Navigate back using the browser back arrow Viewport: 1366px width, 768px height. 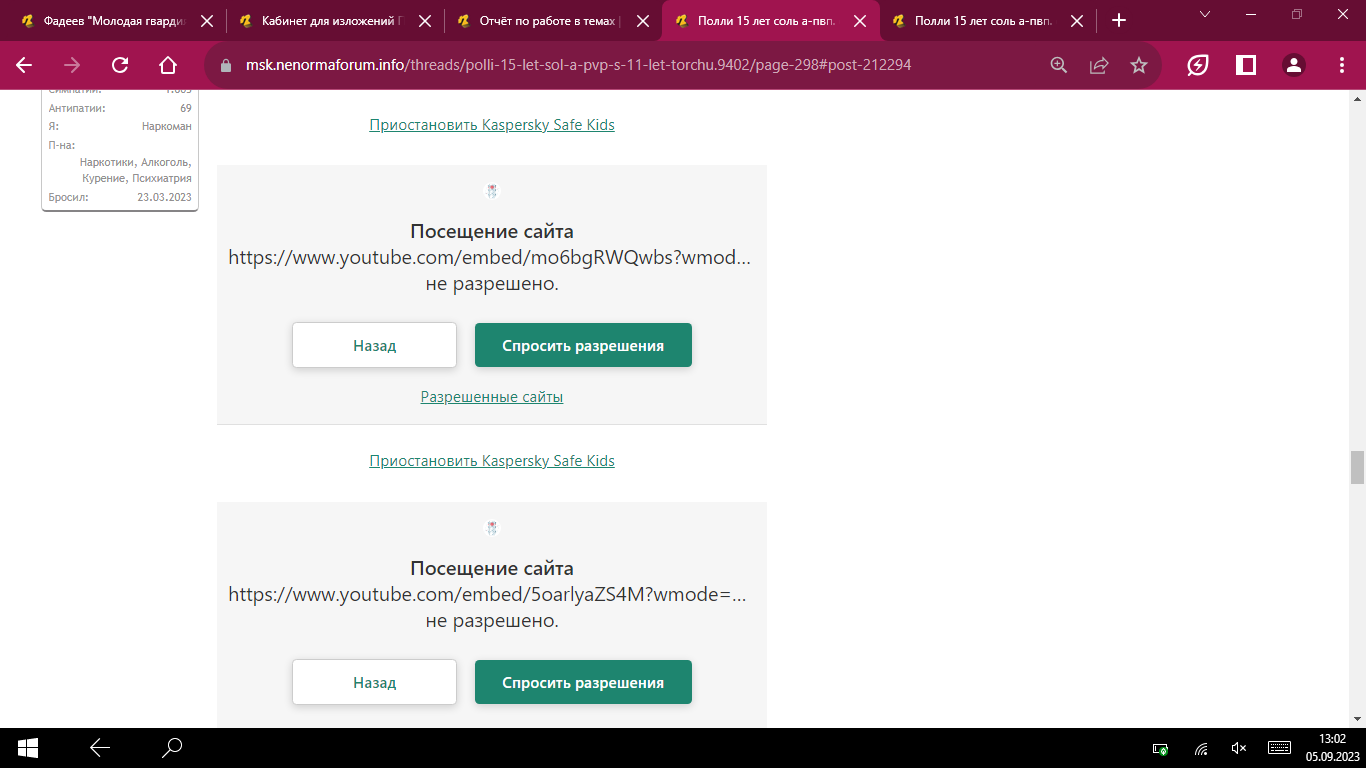click(24, 65)
